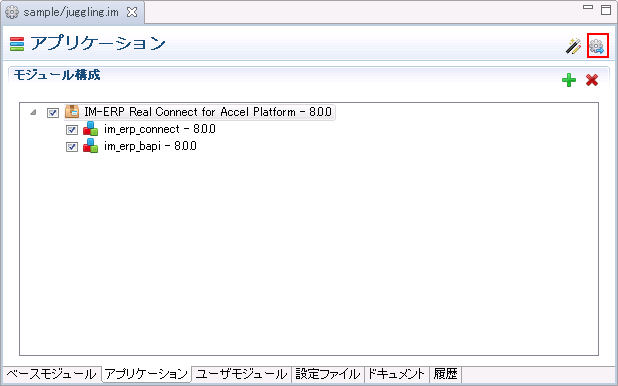This screenshot has height=386, width=618.
Task: Switch to the ベースモジュール tab
Action: pyautogui.click(x=52, y=373)
